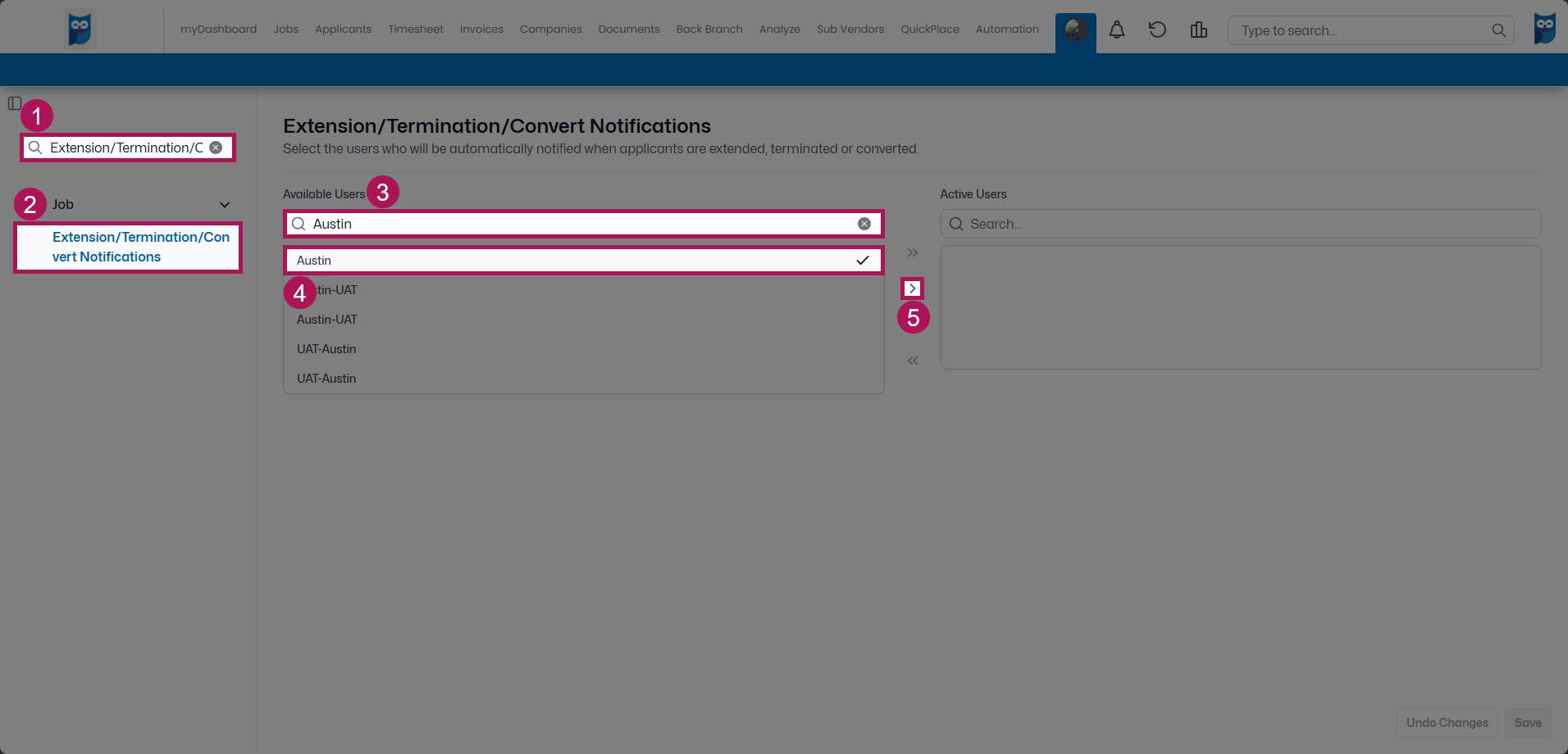
Task: Click the magnifier icon in the top search bar
Action: (1498, 30)
